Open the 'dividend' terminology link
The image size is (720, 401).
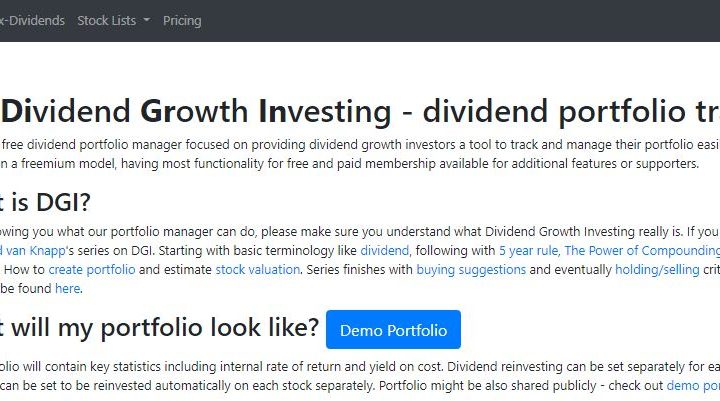pos(385,251)
